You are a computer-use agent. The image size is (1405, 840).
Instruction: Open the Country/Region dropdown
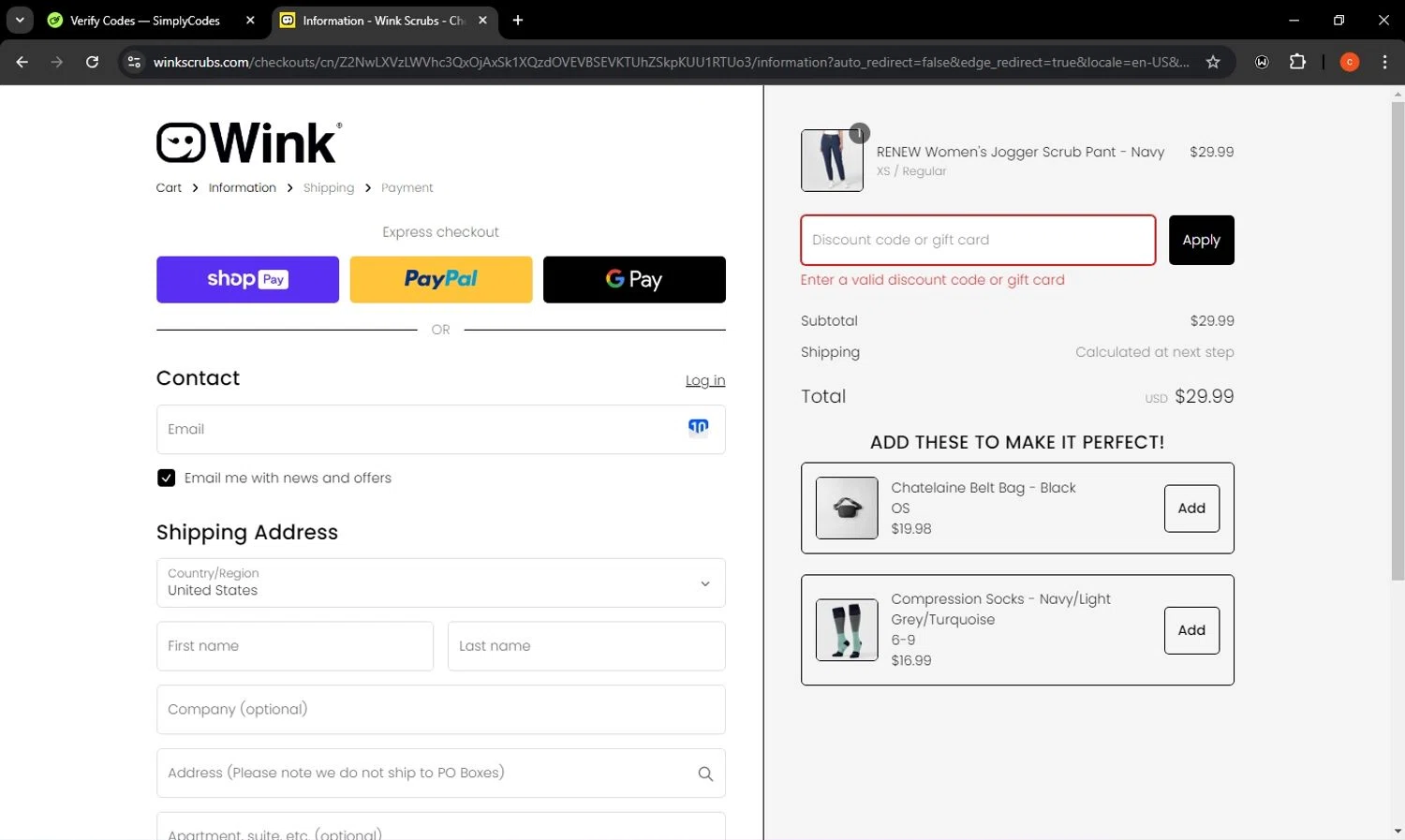pos(441,582)
